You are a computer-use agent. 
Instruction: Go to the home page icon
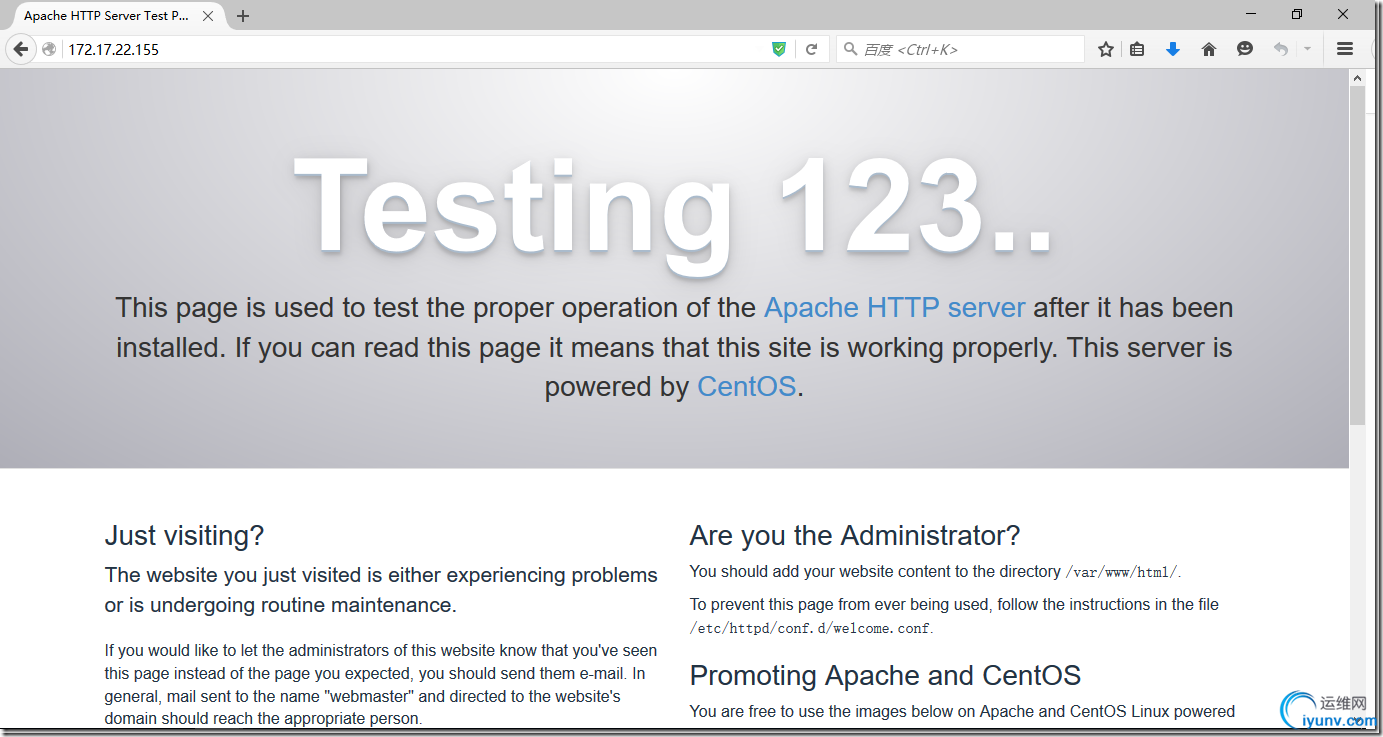[1209, 49]
